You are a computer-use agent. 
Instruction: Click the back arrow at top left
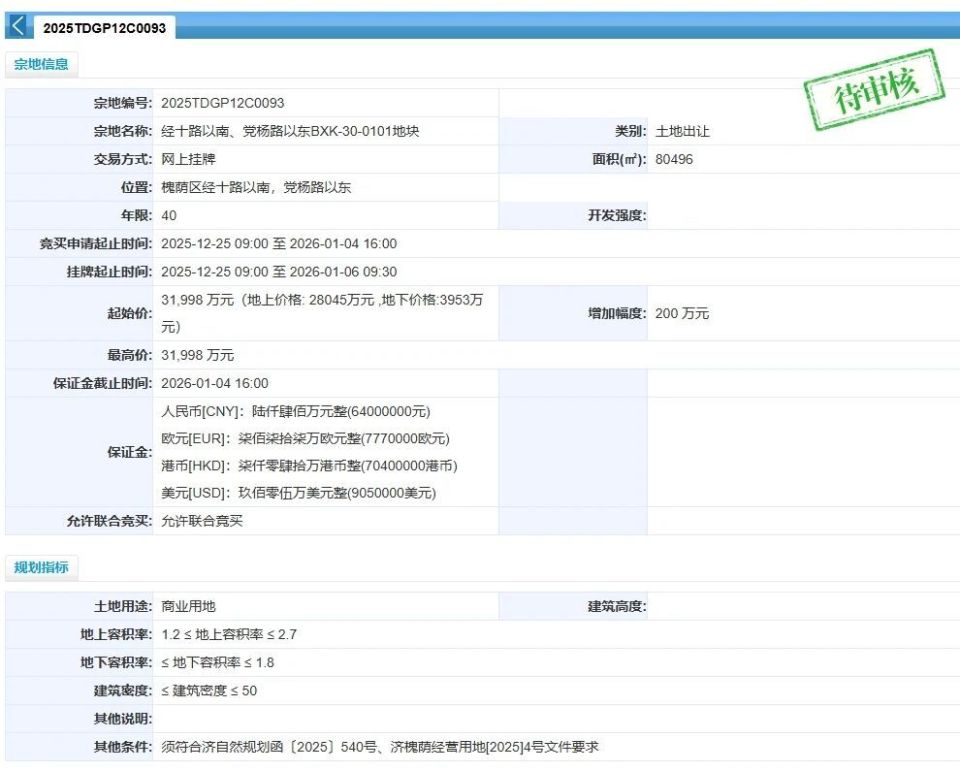coord(17,26)
